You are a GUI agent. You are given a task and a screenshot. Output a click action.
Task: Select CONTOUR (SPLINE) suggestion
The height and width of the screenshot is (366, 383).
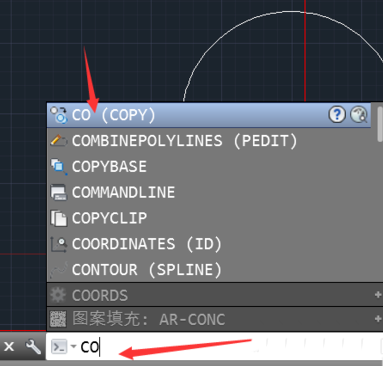209,270
